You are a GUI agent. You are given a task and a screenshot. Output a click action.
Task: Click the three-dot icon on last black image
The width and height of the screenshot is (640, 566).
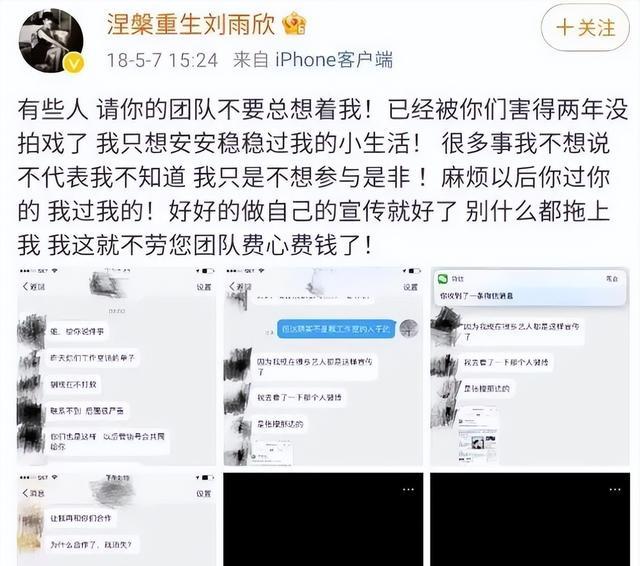[x=615, y=489]
